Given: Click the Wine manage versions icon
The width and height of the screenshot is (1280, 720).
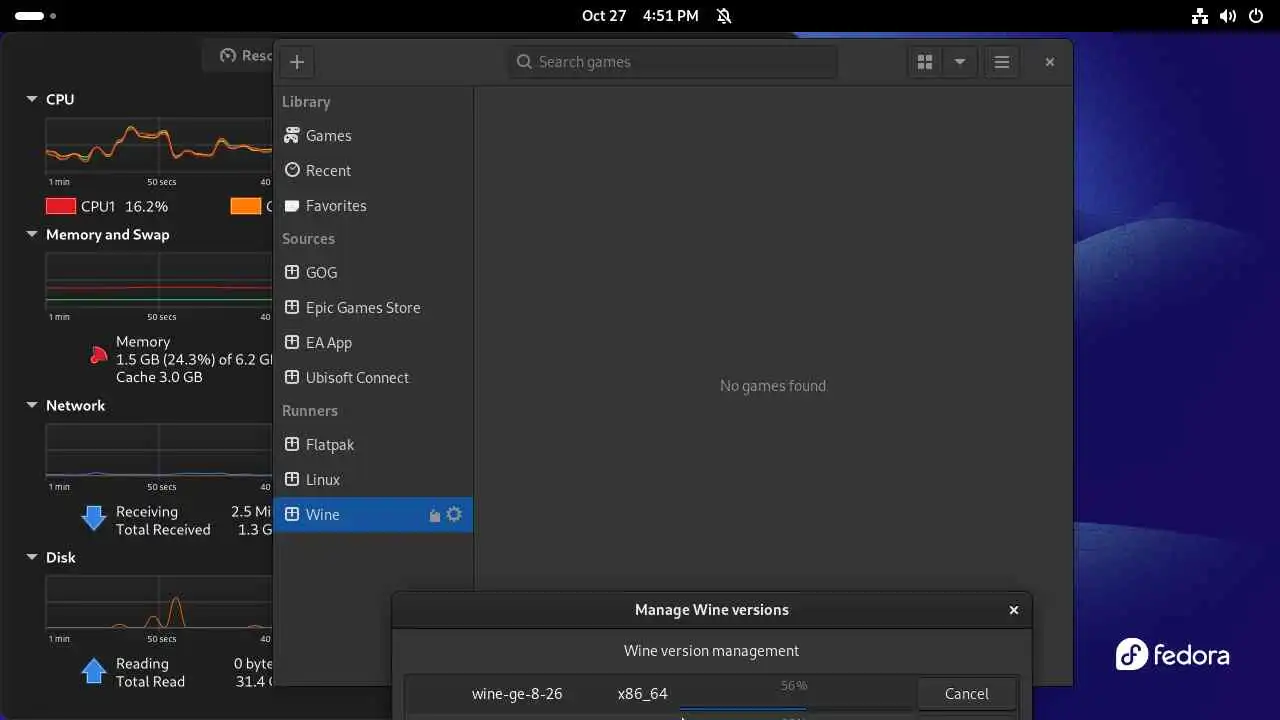Looking at the screenshot, I should (435, 515).
